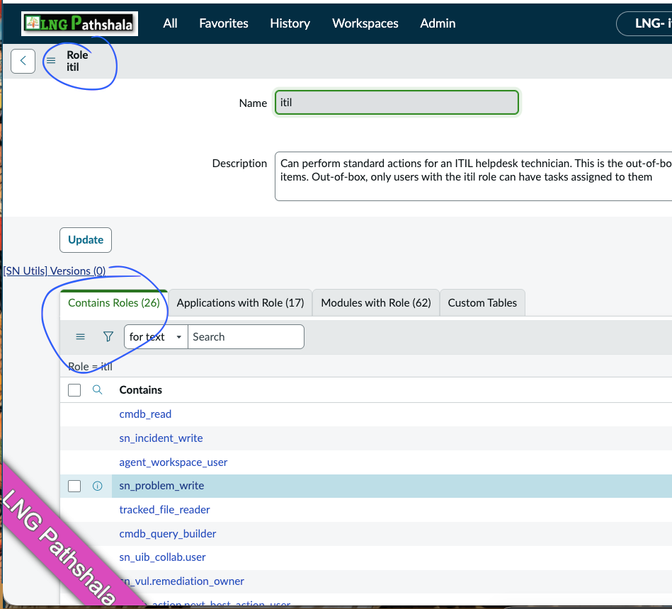
Task: Open the sn_uib_collab.user role link
Action: tap(162, 557)
